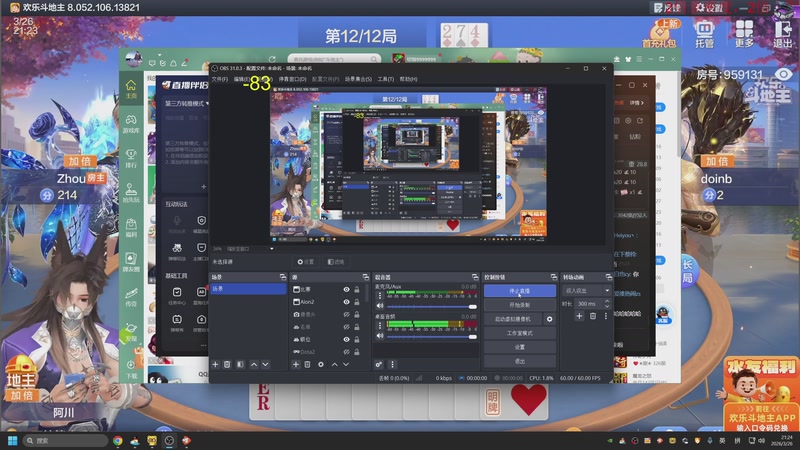Move the source up in the list
800x450 pixels.
click(x=334, y=364)
